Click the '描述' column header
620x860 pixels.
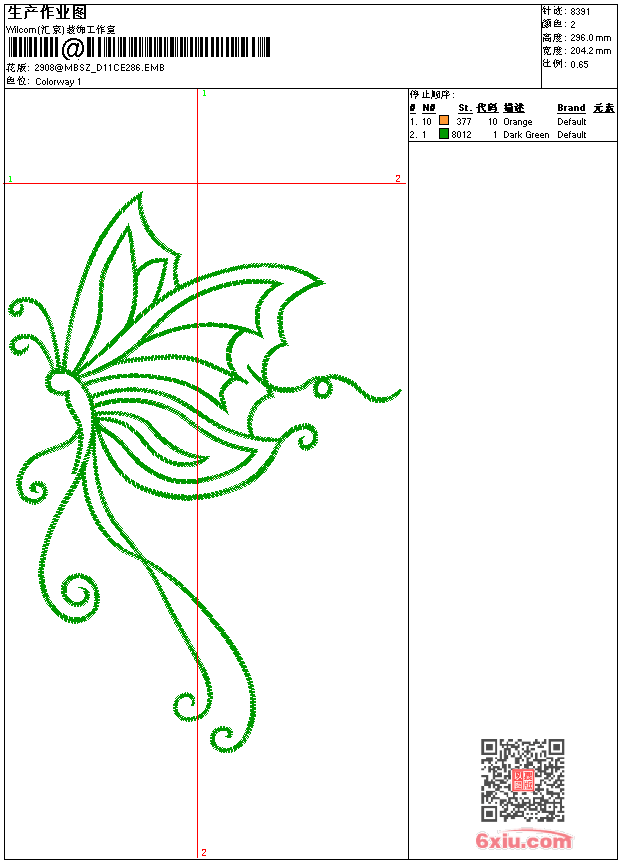pyautogui.click(x=514, y=108)
